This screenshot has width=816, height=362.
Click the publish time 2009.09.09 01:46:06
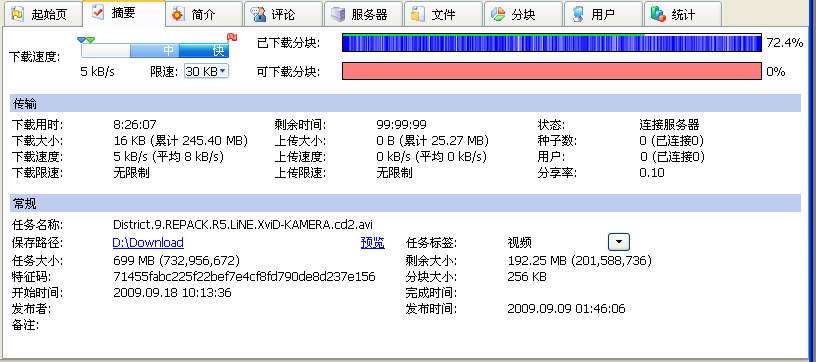click(566, 309)
